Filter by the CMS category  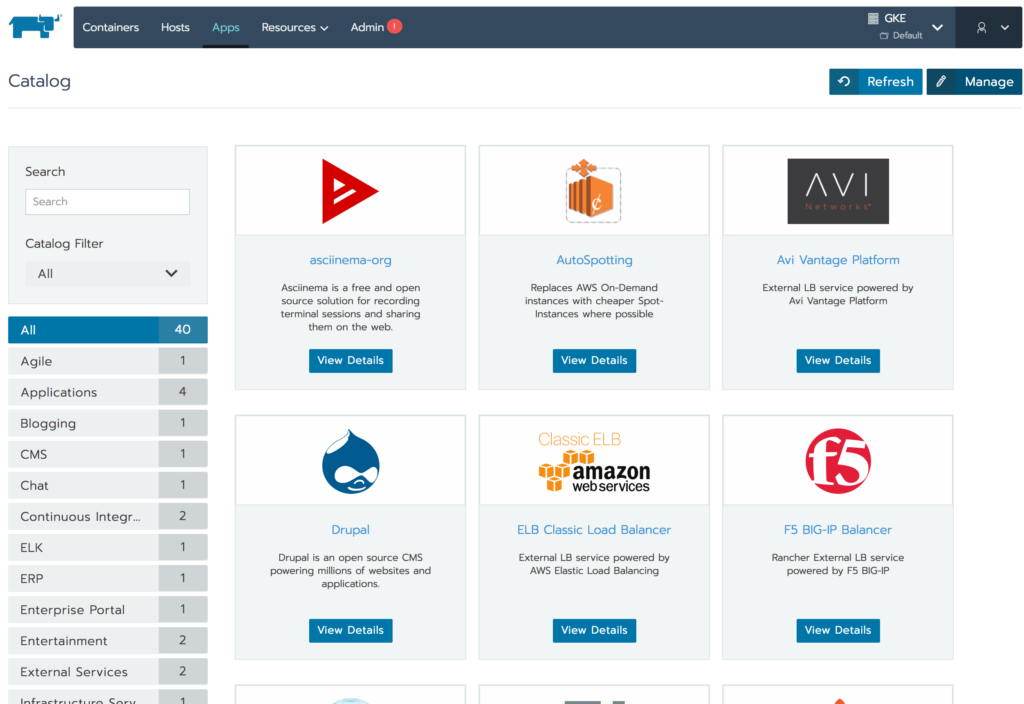tap(108, 454)
